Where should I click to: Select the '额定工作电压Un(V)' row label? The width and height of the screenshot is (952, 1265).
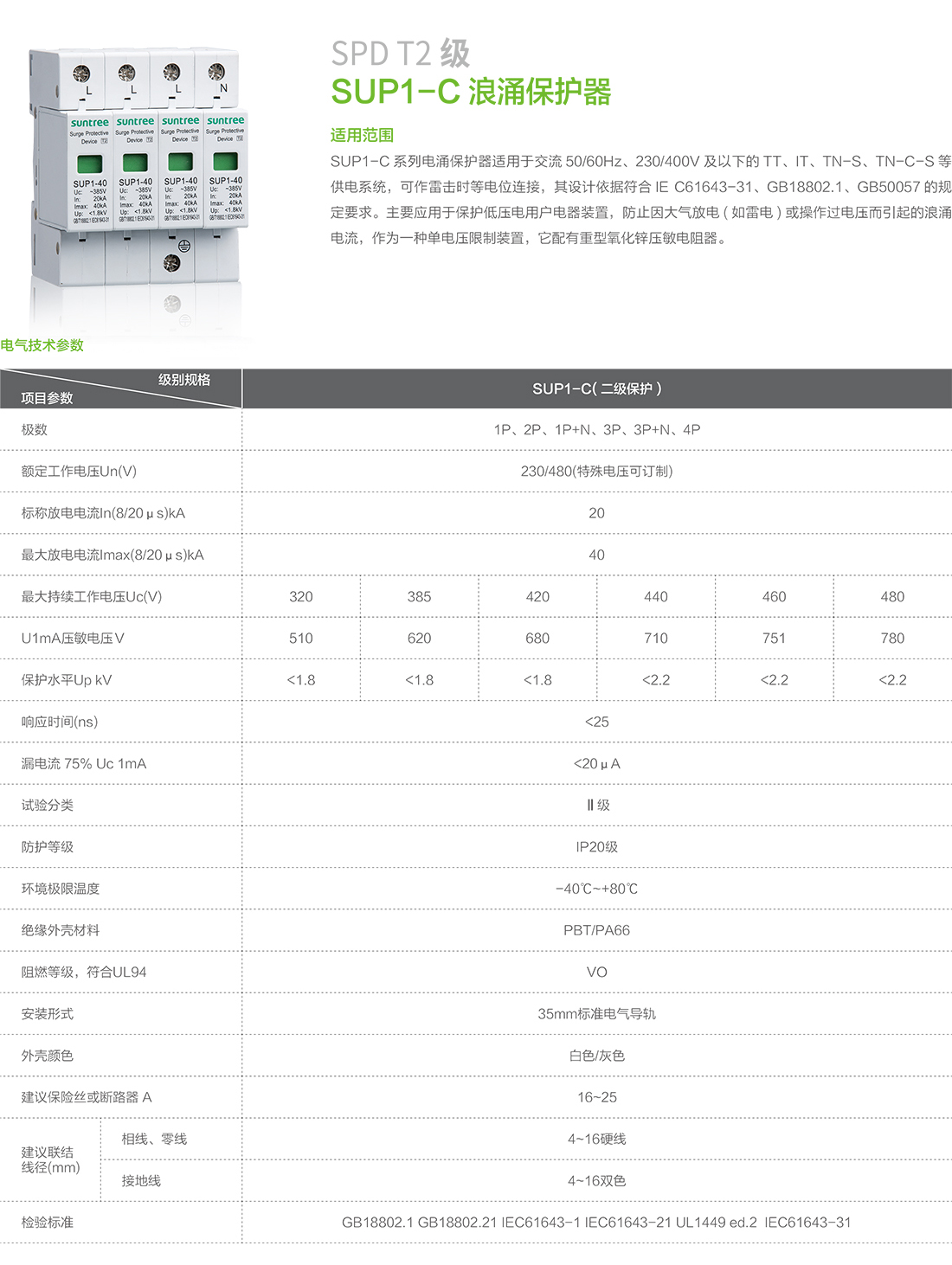click(79, 472)
